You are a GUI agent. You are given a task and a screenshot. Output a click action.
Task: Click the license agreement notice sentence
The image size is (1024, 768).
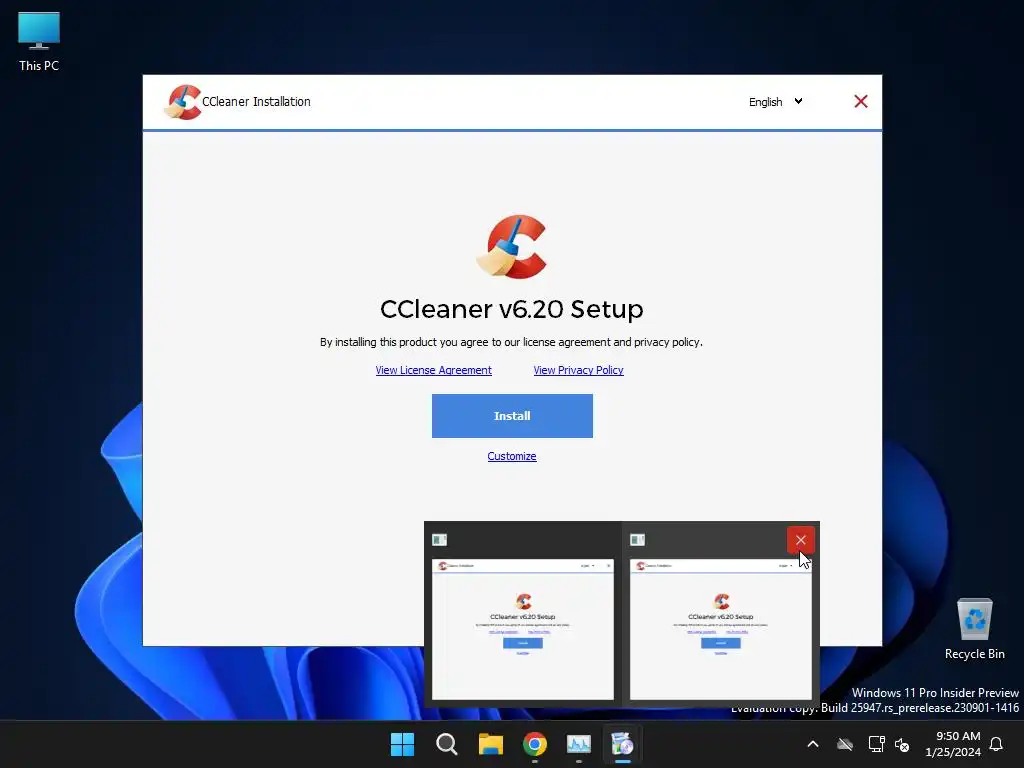coord(511,342)
